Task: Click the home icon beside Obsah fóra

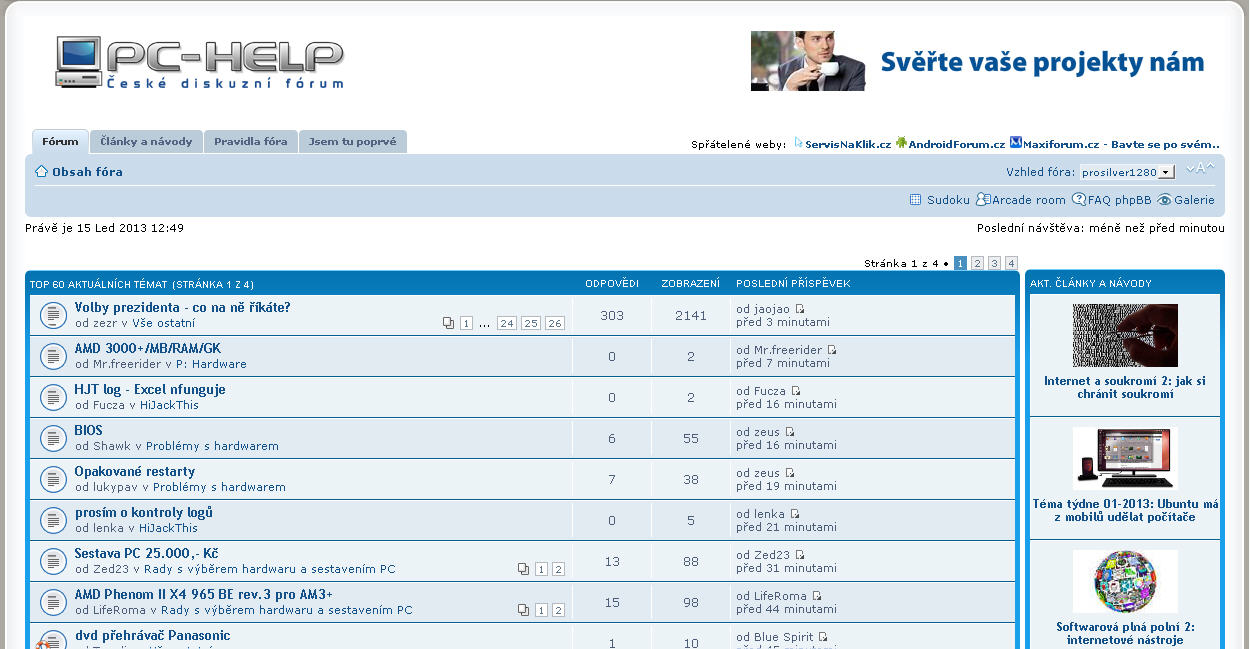Action: [42, 172]
